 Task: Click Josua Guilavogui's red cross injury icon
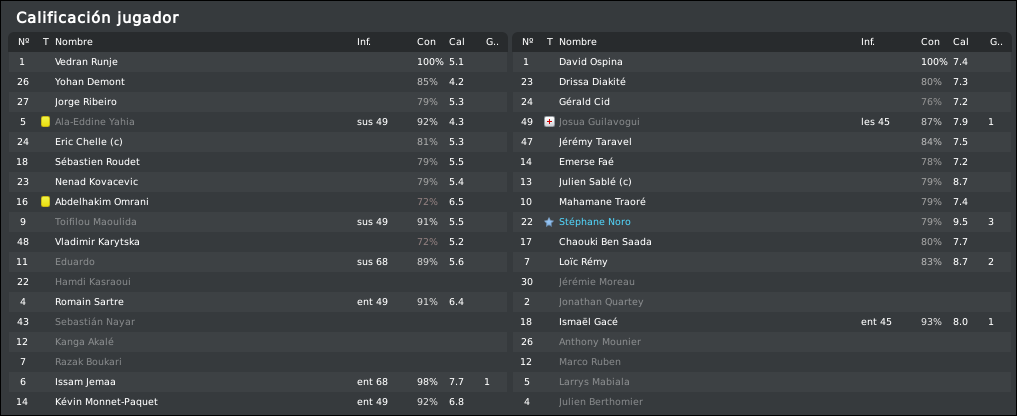click(x=549, y=121)
